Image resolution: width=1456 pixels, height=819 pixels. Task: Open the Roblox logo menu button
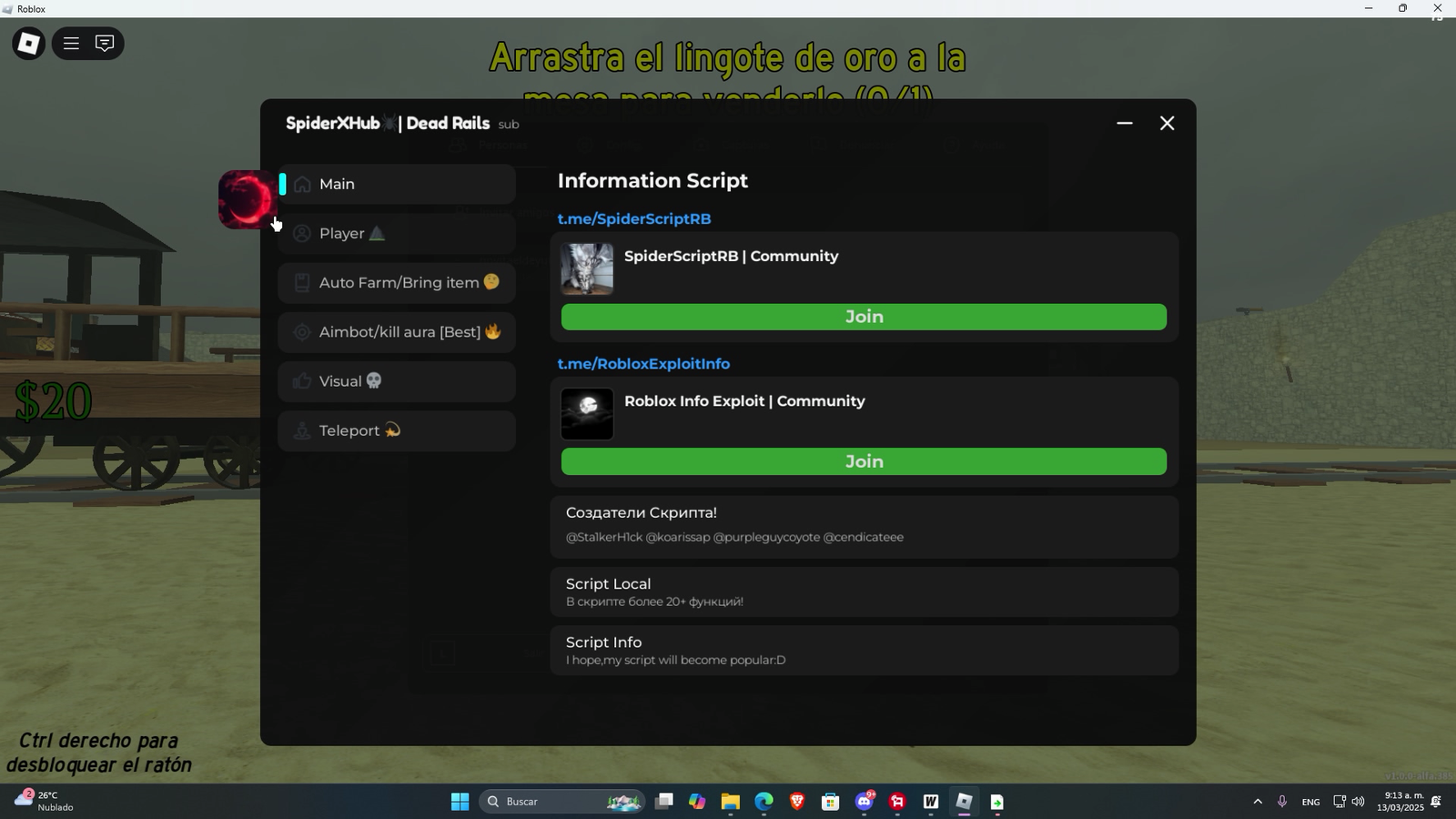pos(28,43)
